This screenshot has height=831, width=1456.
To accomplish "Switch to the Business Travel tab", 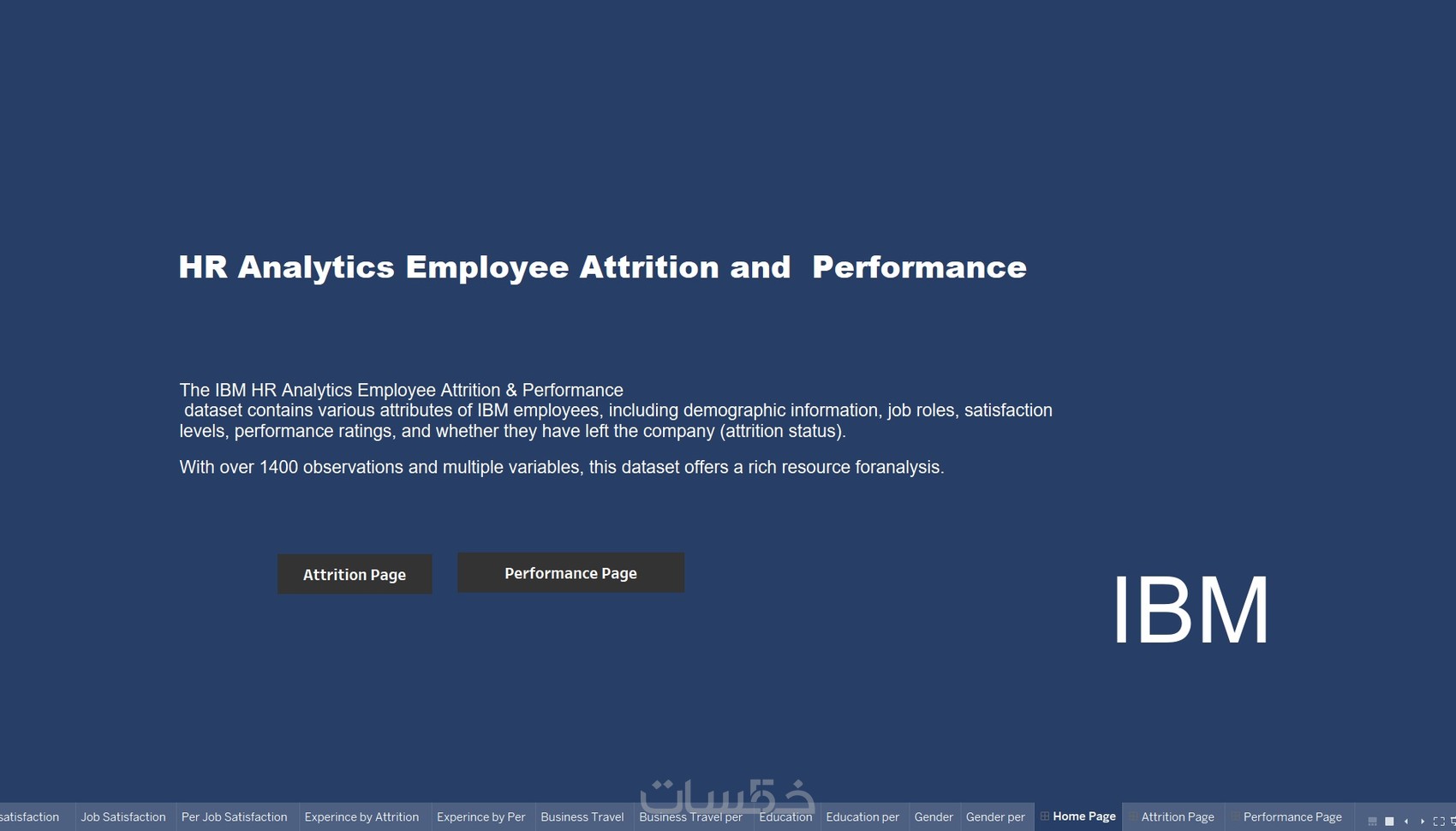I will click(582, 817).
